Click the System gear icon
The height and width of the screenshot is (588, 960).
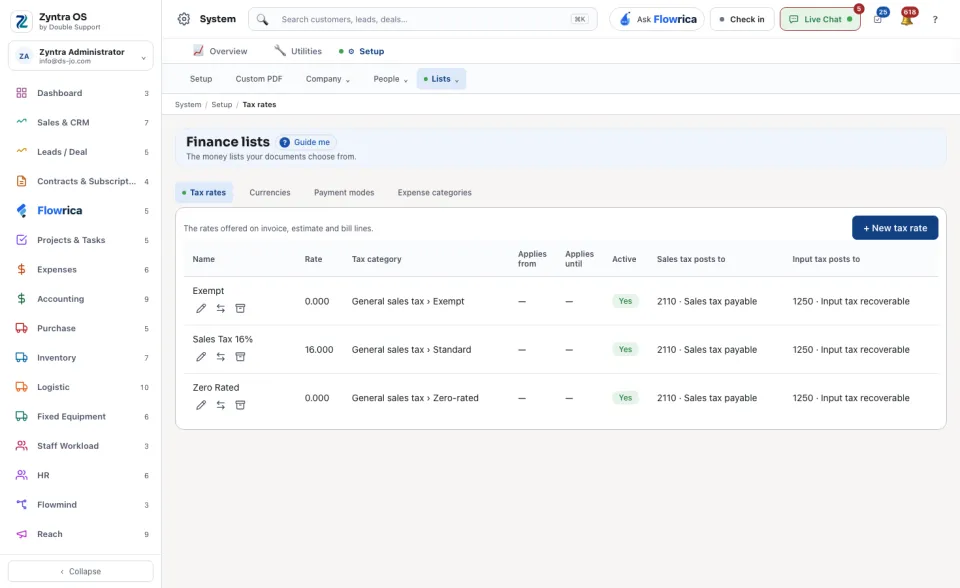[x=184, y=19]
